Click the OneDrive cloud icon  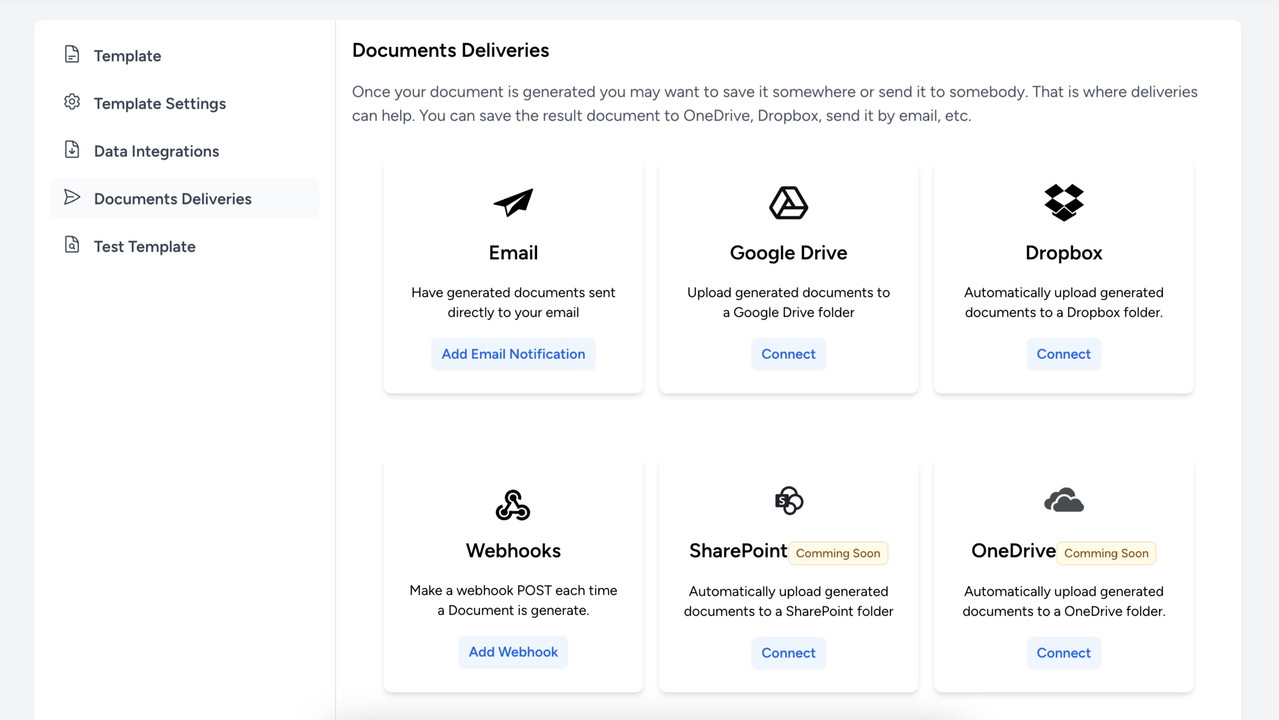pyautogui.click(x=1063, y=500)
